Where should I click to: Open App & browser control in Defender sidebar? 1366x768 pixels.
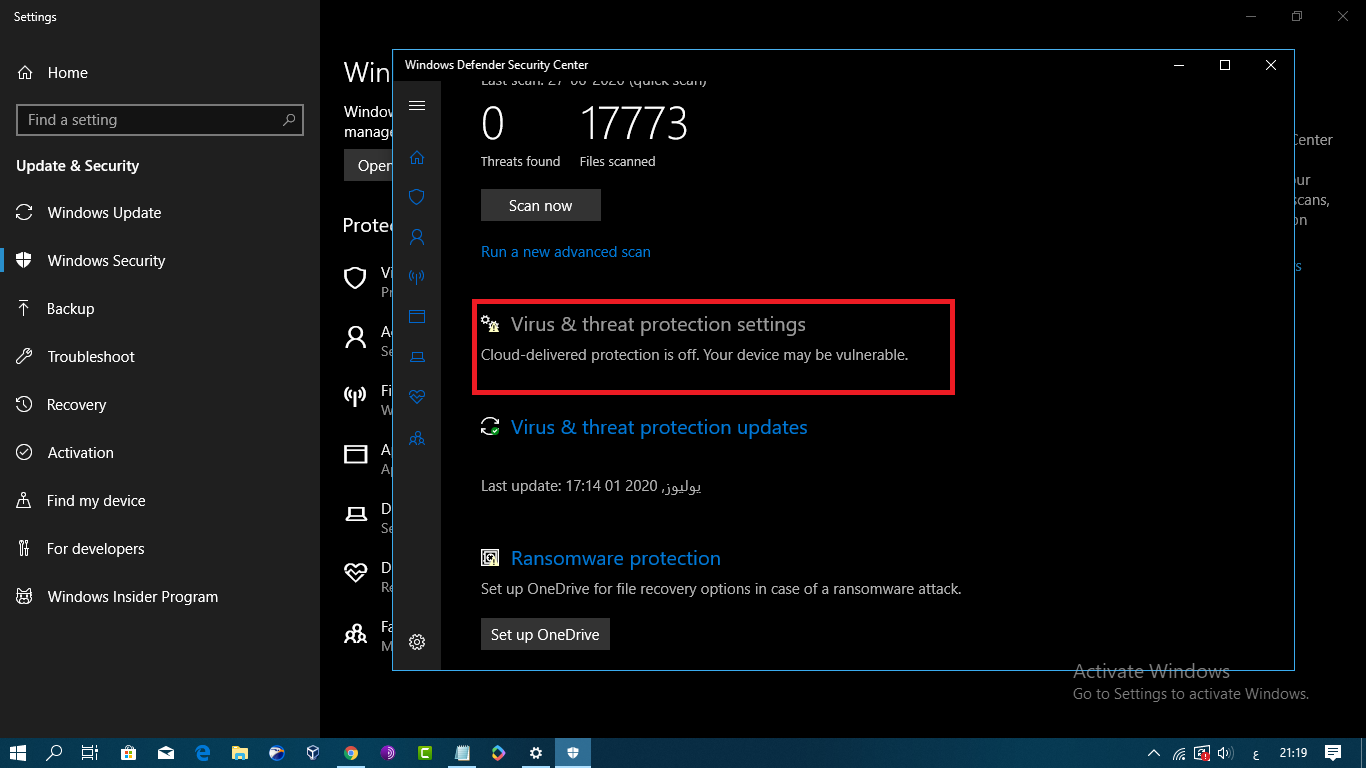(x=417, y=317)
